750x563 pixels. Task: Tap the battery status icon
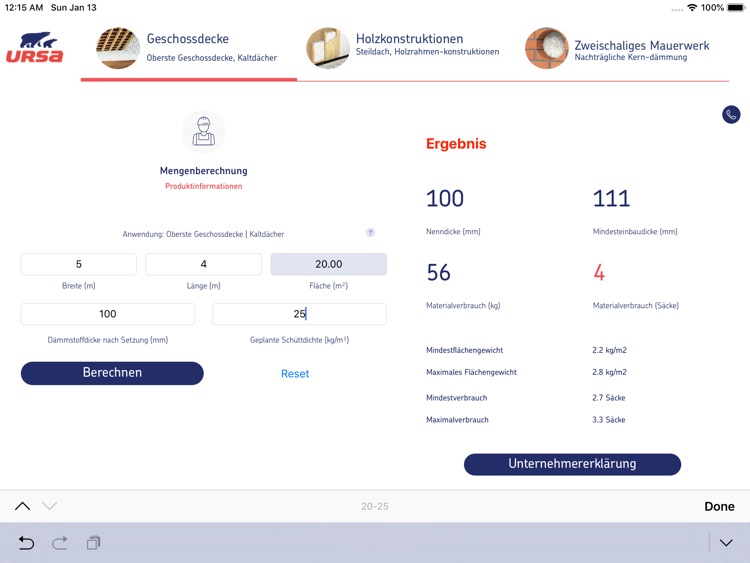tap(736, 8)
